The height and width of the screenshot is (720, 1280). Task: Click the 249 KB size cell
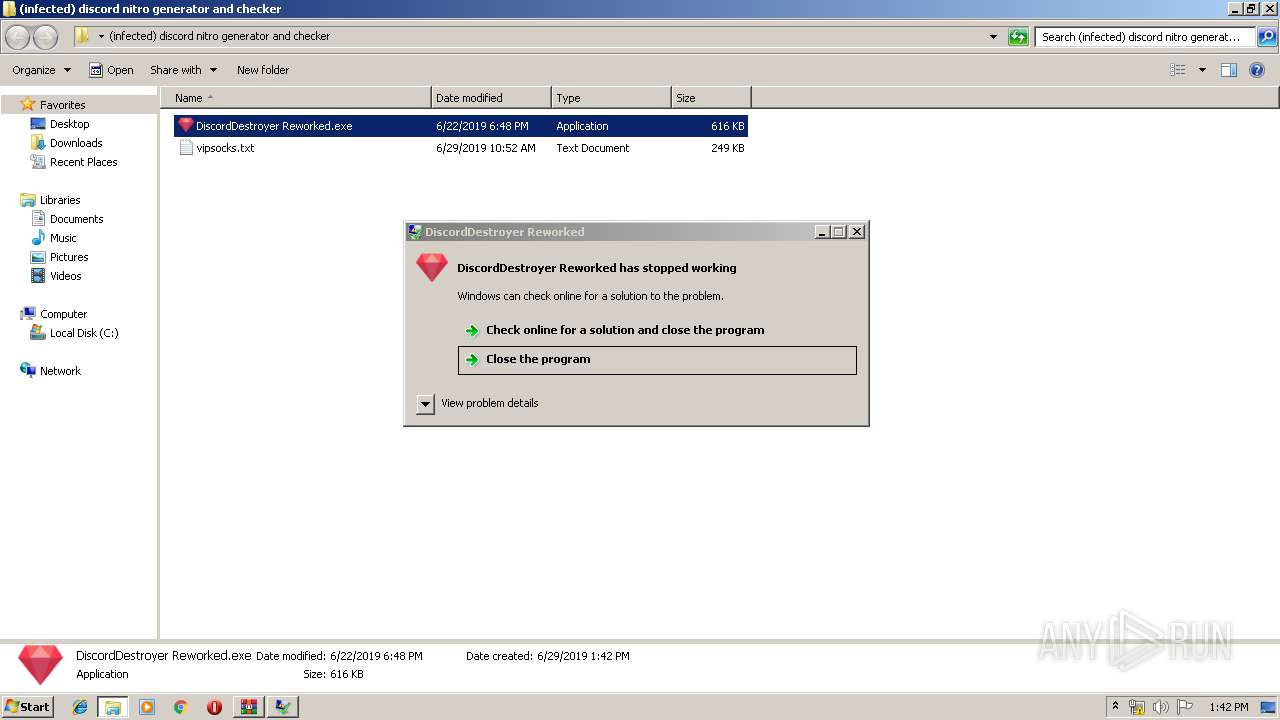728,148
